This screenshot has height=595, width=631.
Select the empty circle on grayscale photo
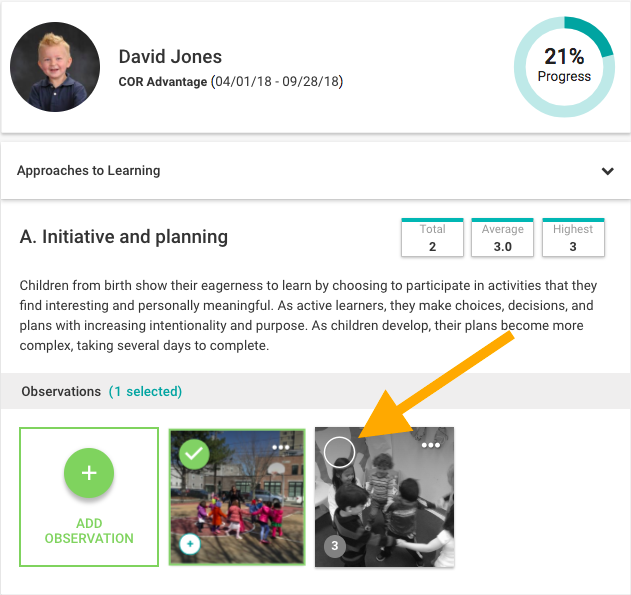coord(340,452)
